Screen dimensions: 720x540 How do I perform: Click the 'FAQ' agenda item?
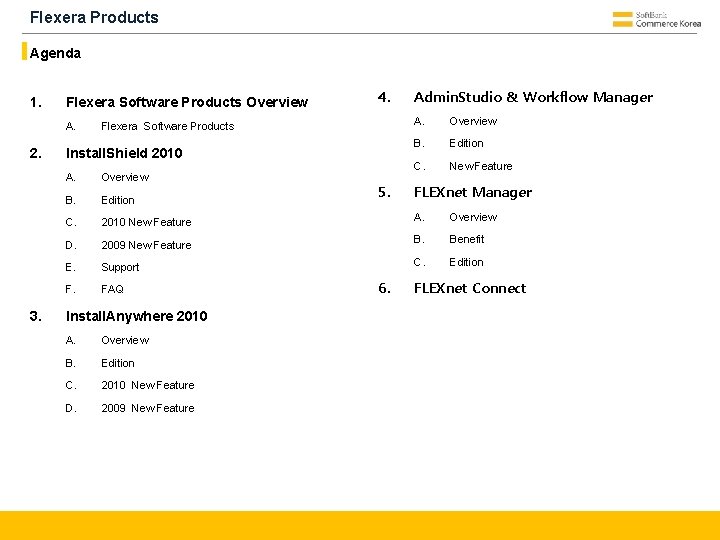(112, 289)
